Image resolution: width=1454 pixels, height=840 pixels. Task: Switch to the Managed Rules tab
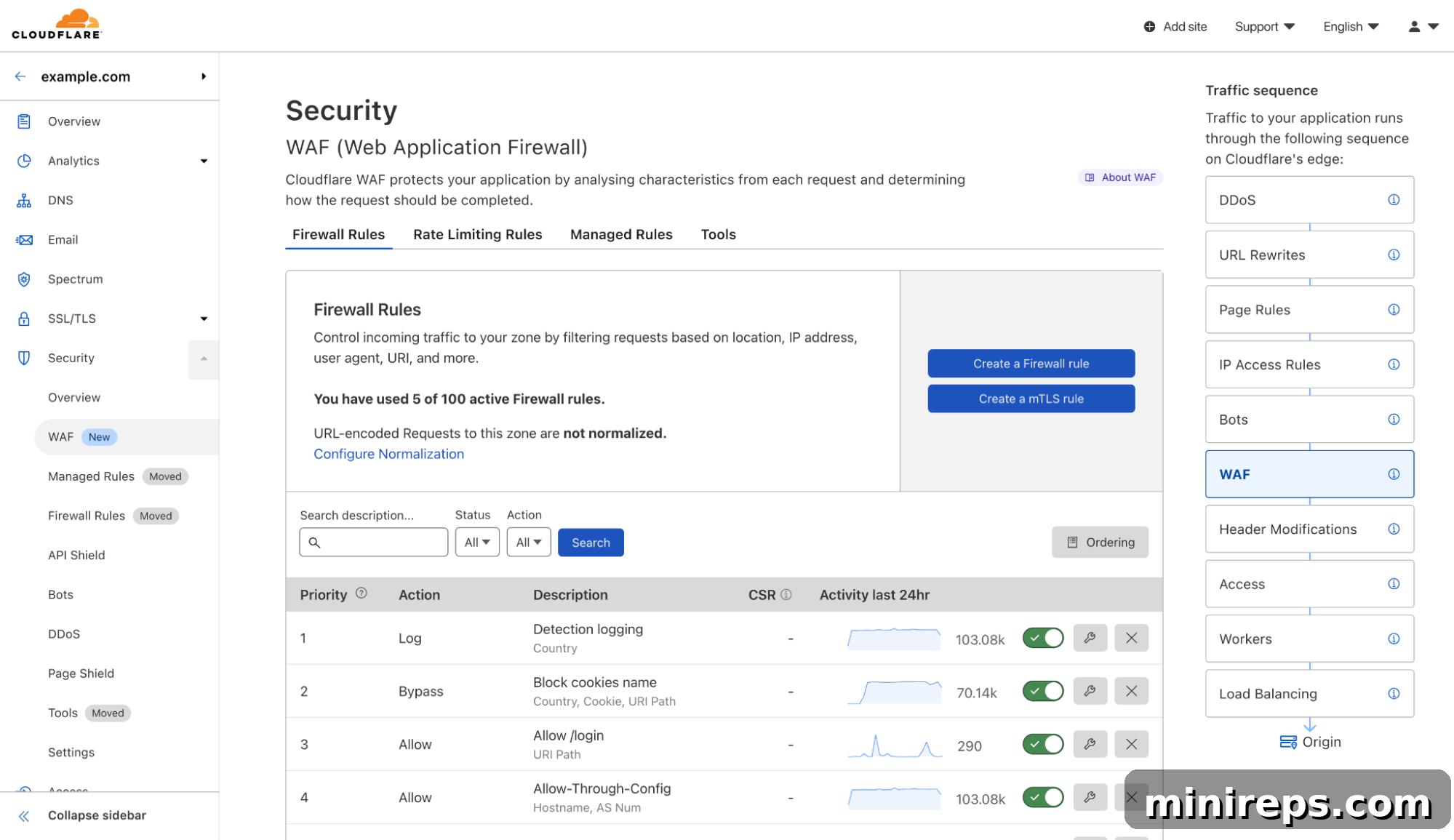click(621, 234)
